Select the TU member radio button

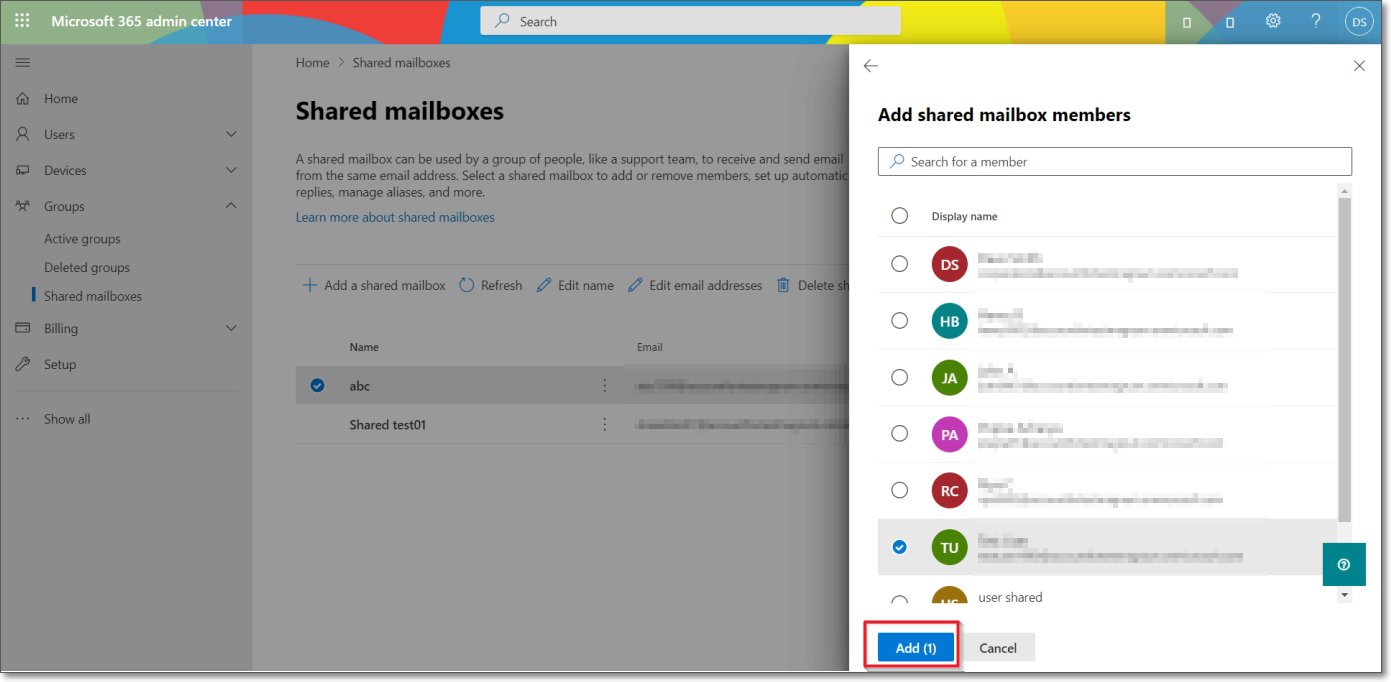pos(899,547)
